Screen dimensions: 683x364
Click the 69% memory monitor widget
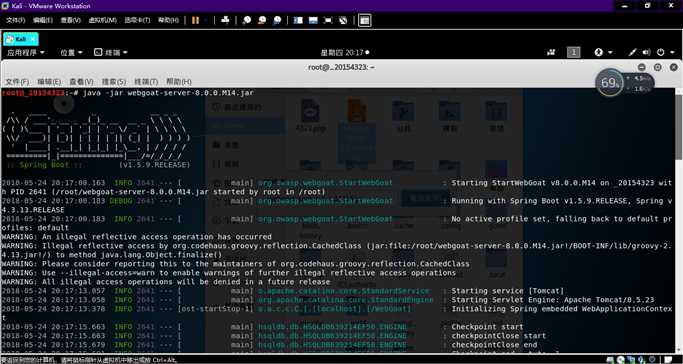[x=609, y=83]
